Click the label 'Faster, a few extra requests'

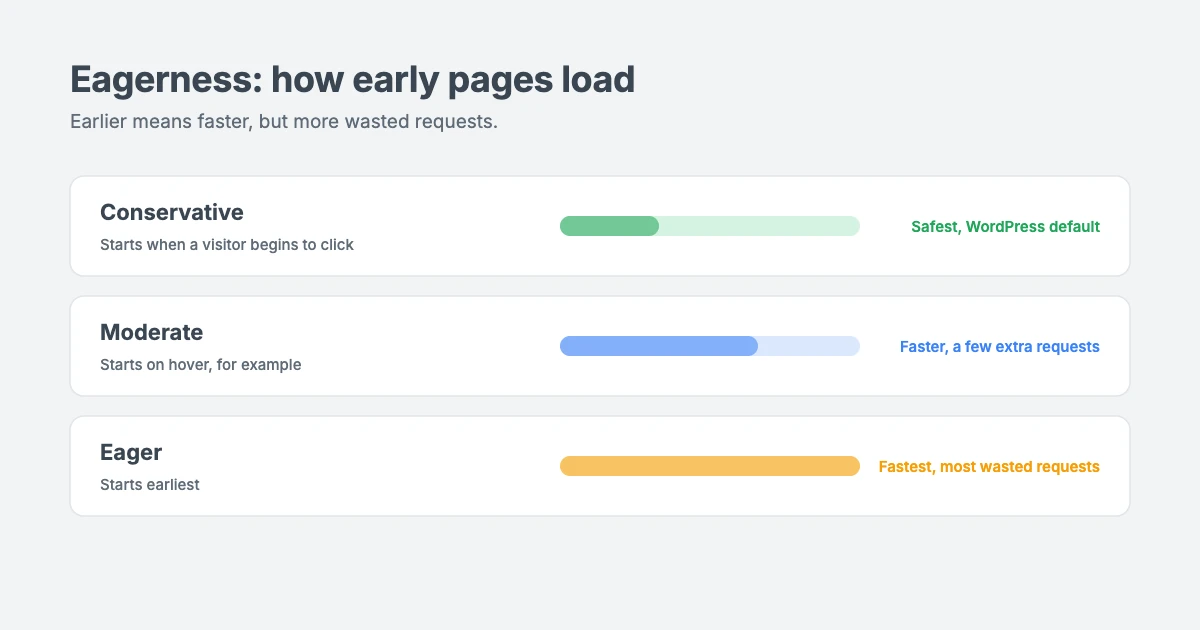[1000, 347]
